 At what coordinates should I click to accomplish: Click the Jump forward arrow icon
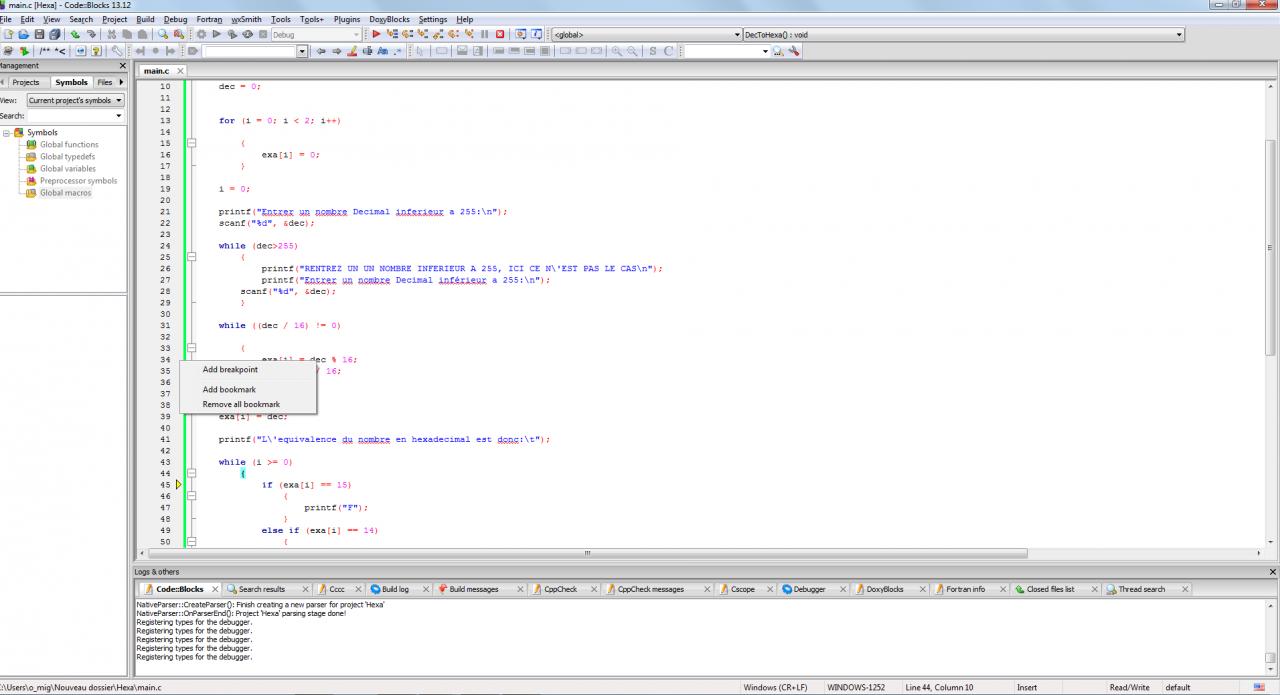click(x=336, y=50)
